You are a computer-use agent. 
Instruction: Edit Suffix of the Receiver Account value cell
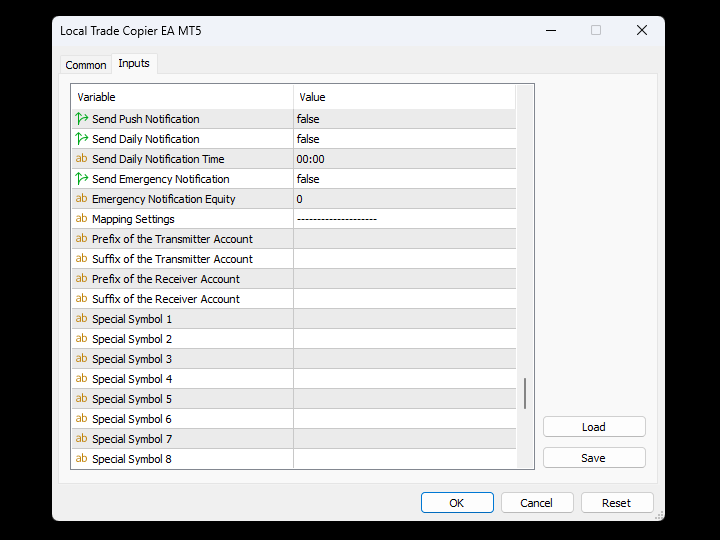click(x=405, y=298)
